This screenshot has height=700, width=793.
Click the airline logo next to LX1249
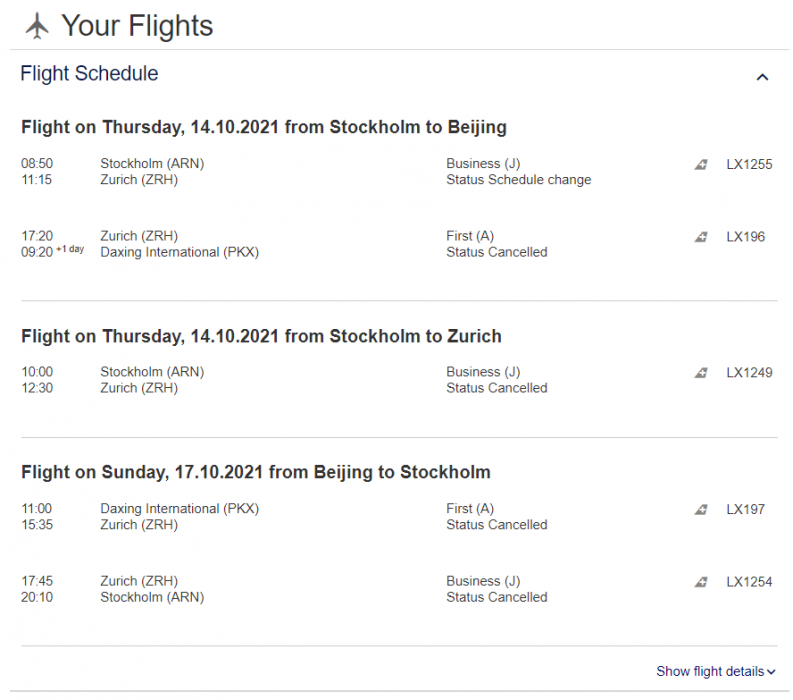coord(701,373)
